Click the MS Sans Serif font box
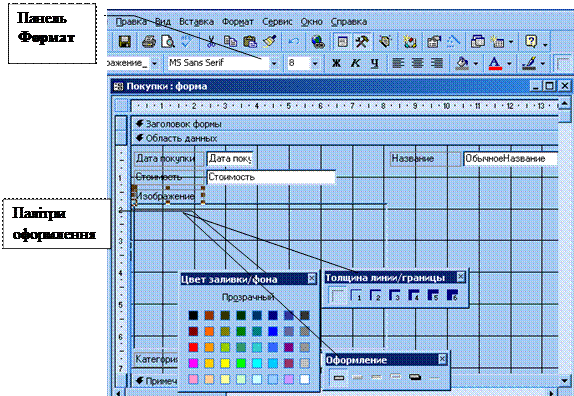Screen dimensions: 574x396 tap(218, 63)
